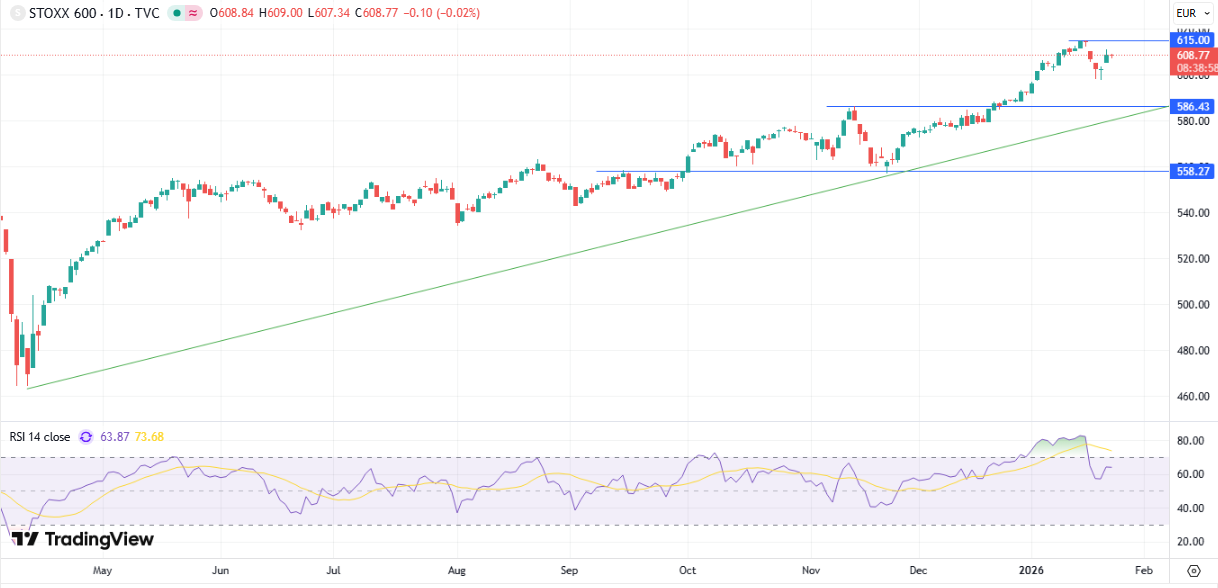Click the green market status dot

(x=176, y=13)
